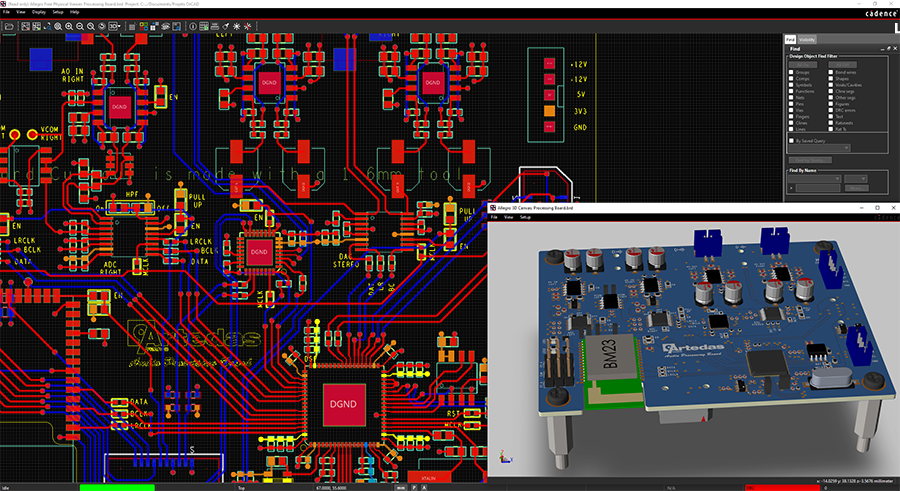900x491 pixels.
Task: Open the 3D button dropdown arrow
Action: (119, 26)
